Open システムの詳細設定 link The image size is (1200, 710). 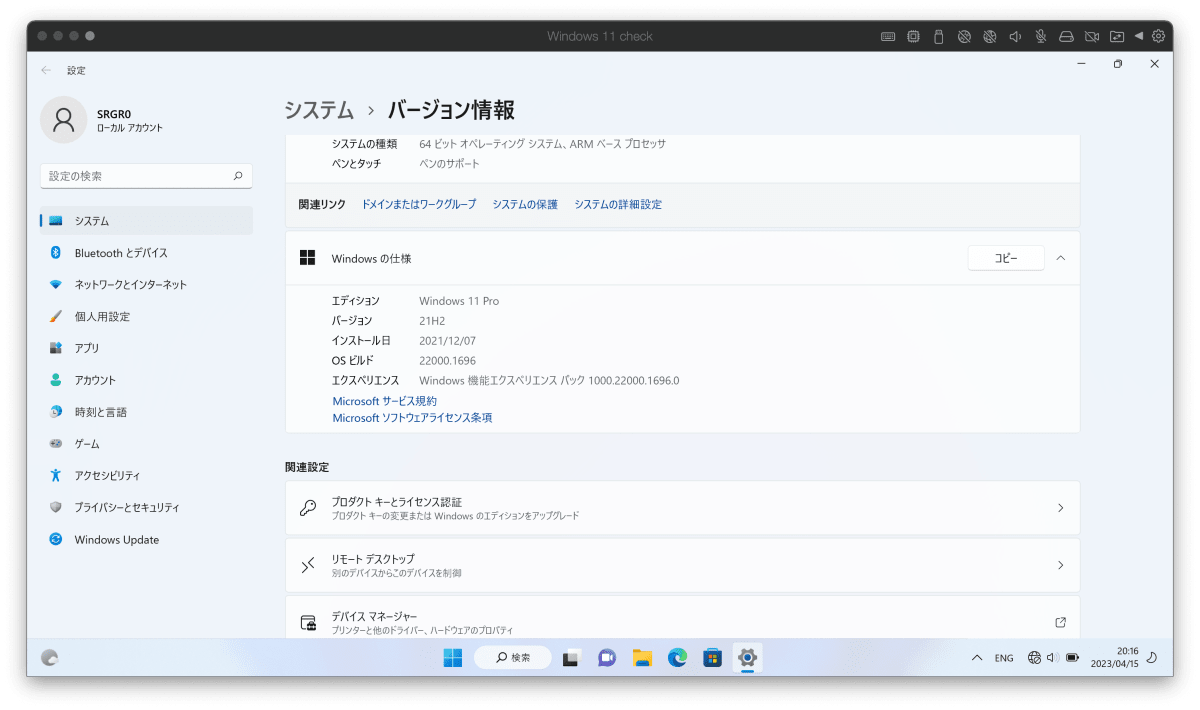pos(618,204)
